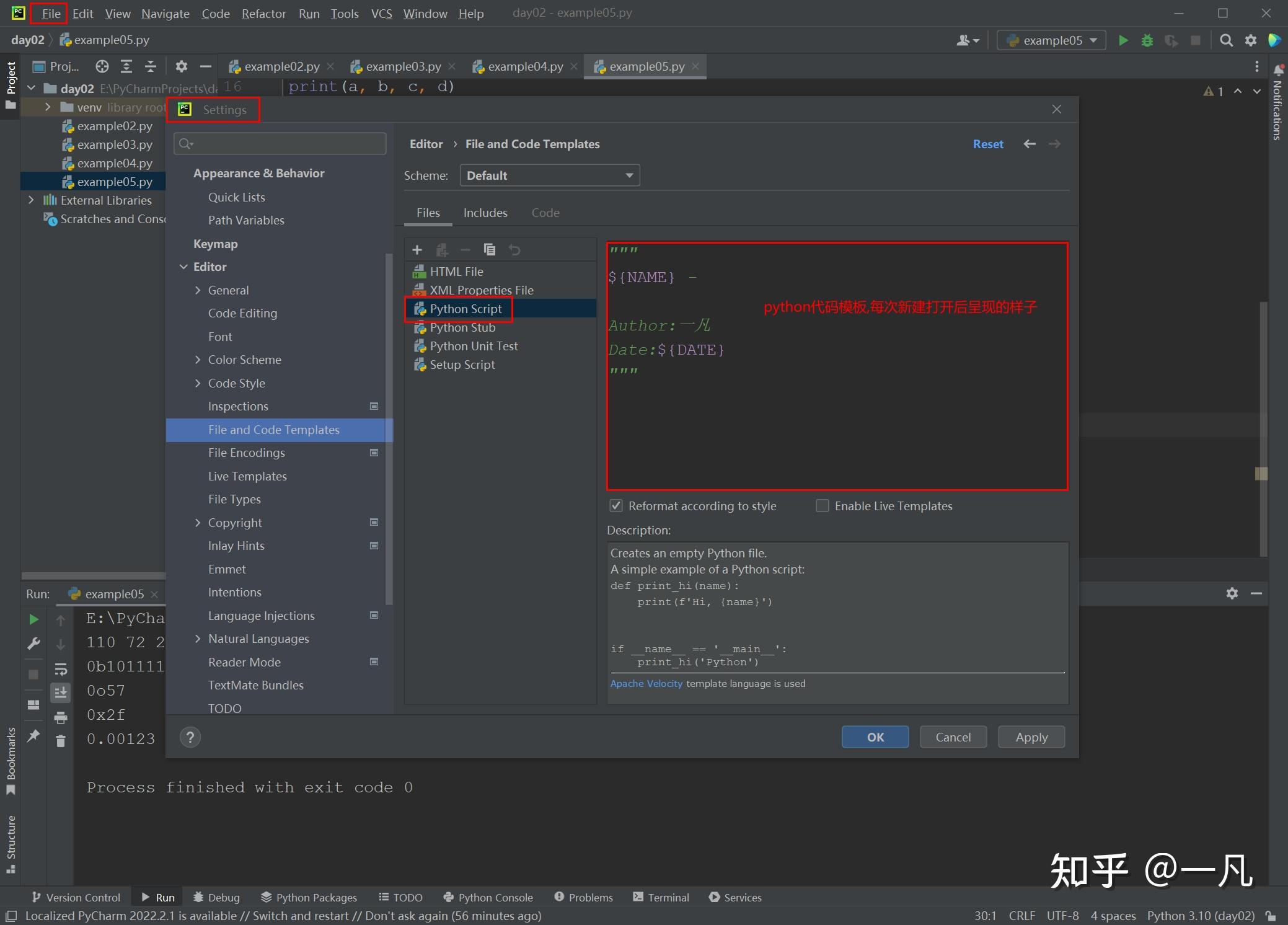Open Search Everywhere magnifier icon
Screen dimensions: 1288x925
(1226, 40)
